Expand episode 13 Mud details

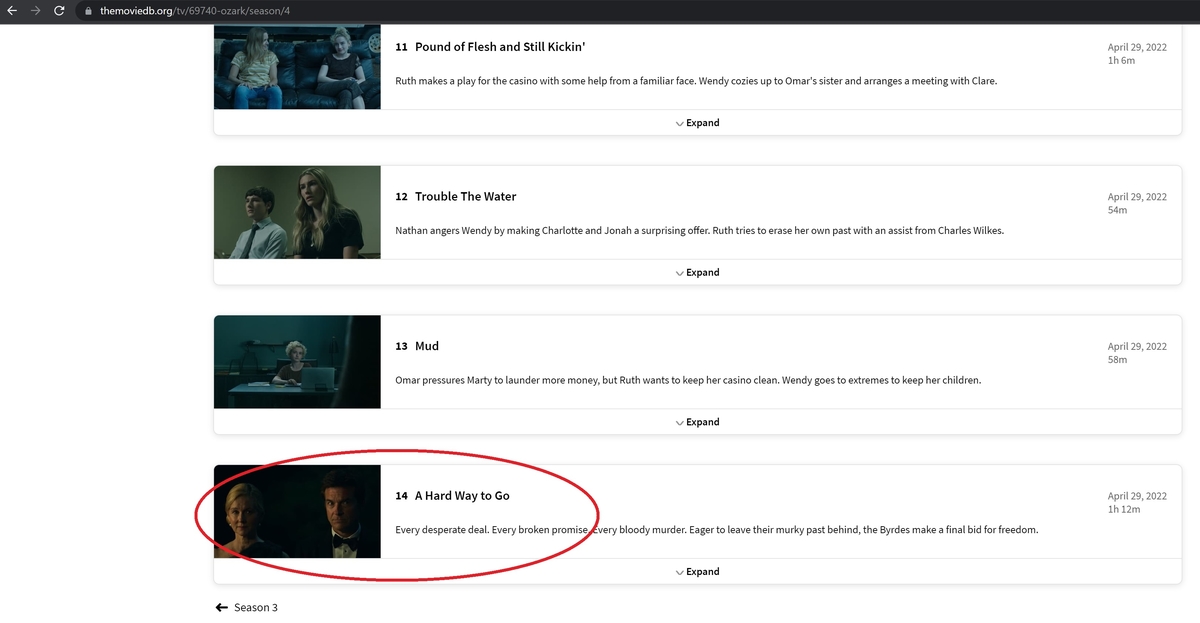click(697, 422)
